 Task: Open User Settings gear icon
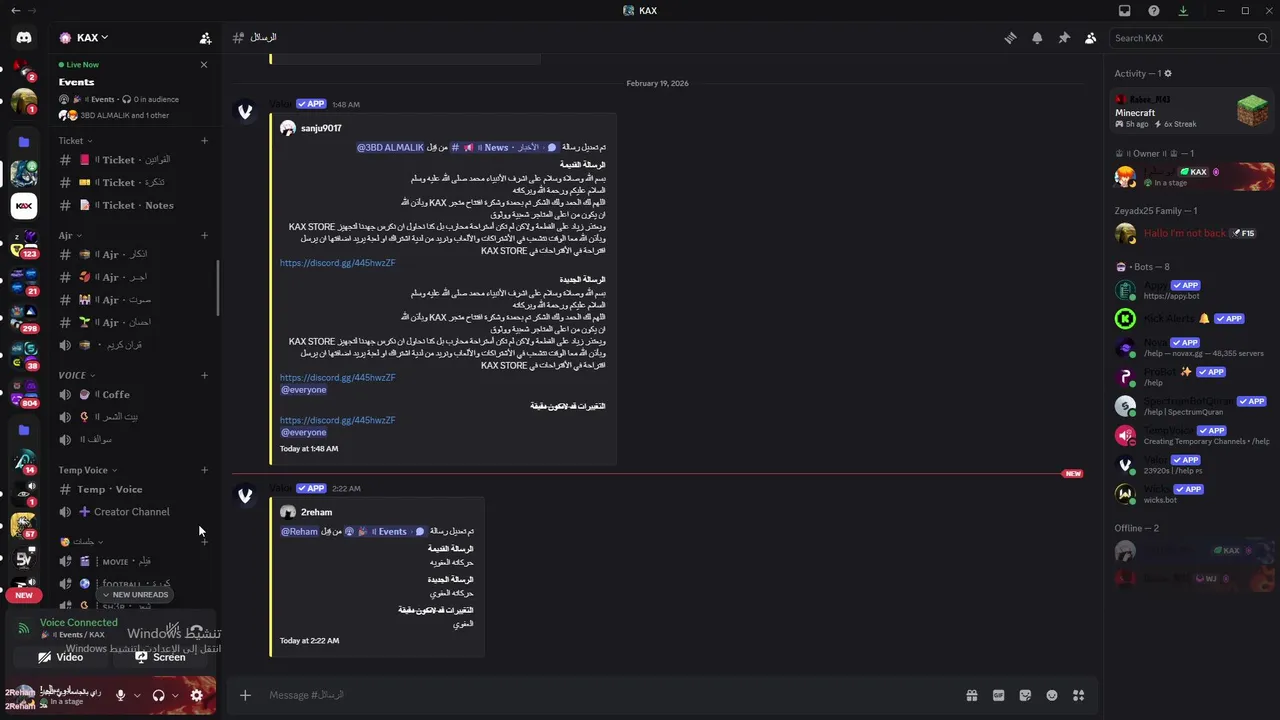(196, 695)
